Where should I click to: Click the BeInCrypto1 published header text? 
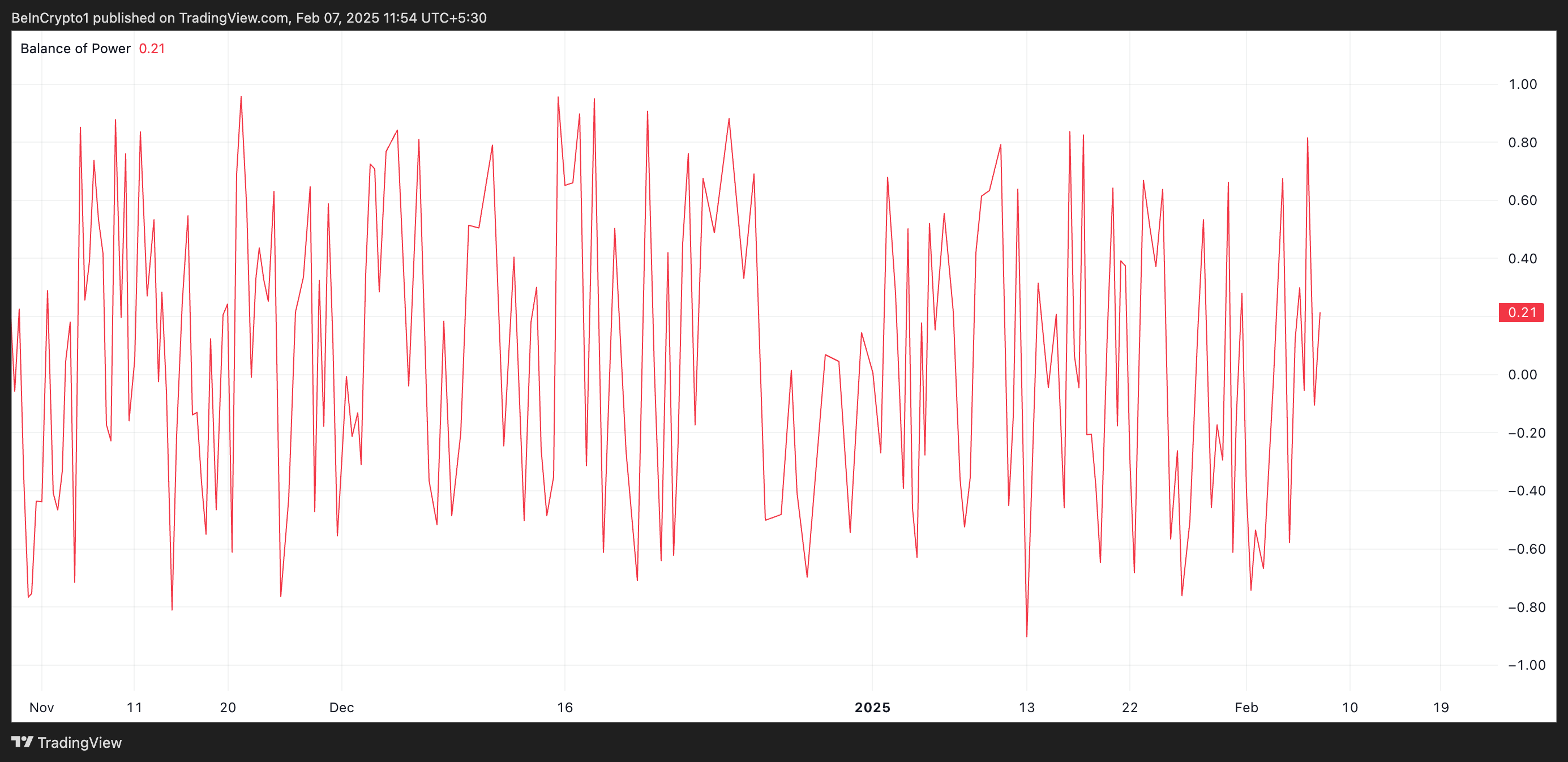point(249,18)
